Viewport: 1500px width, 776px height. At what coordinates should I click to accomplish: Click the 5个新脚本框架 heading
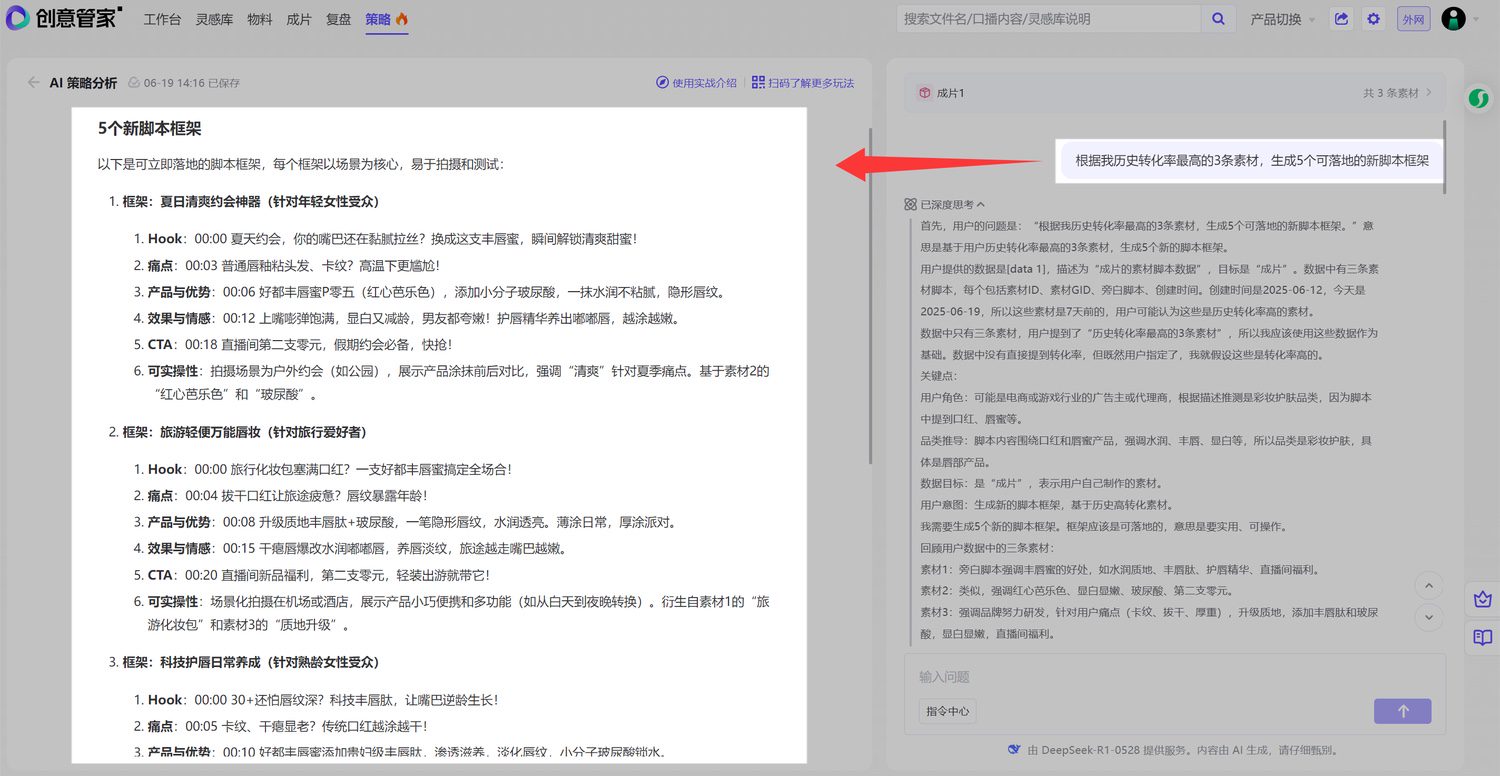150,128
